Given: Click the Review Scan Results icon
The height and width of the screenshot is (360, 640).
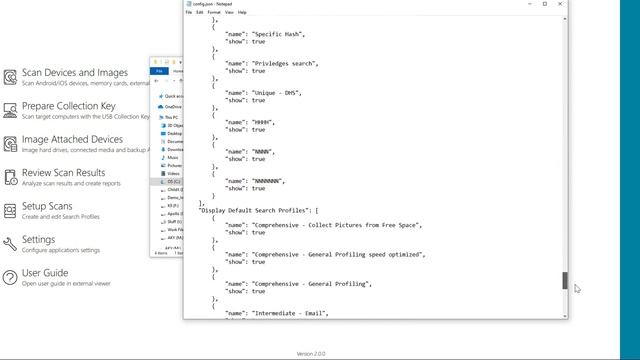Looking at the screenshot, I should tap(10, 177).
